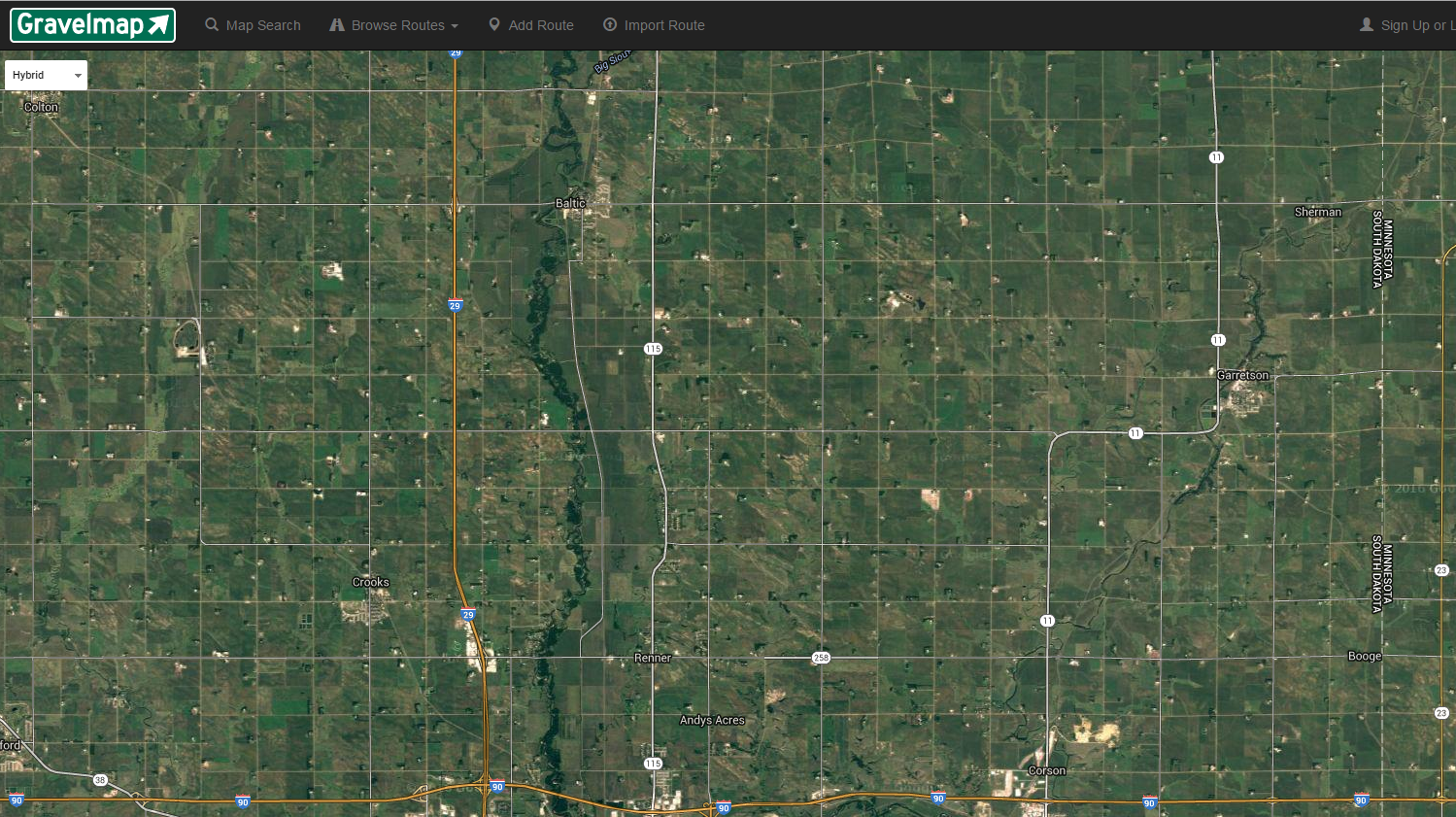Viewport: 1456px width, 817px height.
Task: Select Add Route in the navbar
Action: (x=531, y=25)
